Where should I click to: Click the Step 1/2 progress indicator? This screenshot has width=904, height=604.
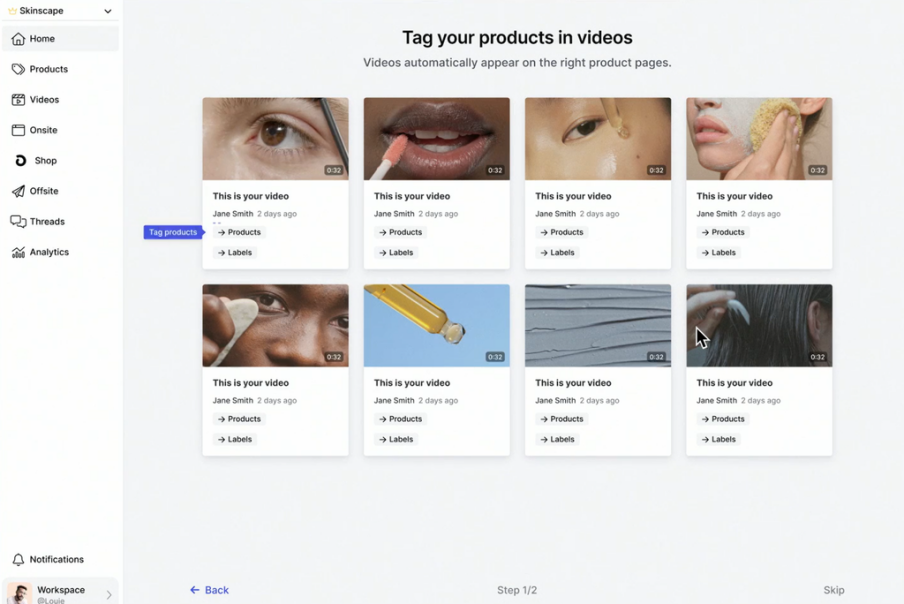click(x=517, y=590)
